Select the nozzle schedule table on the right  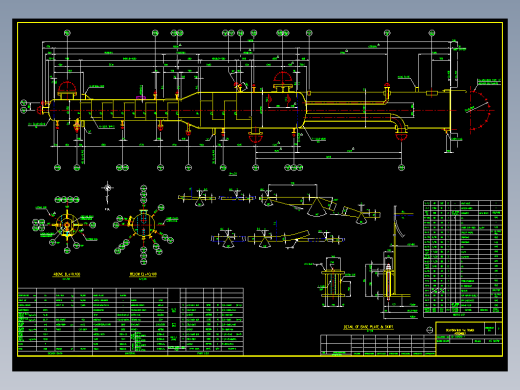pyautogui.click(x=463, y=259)
